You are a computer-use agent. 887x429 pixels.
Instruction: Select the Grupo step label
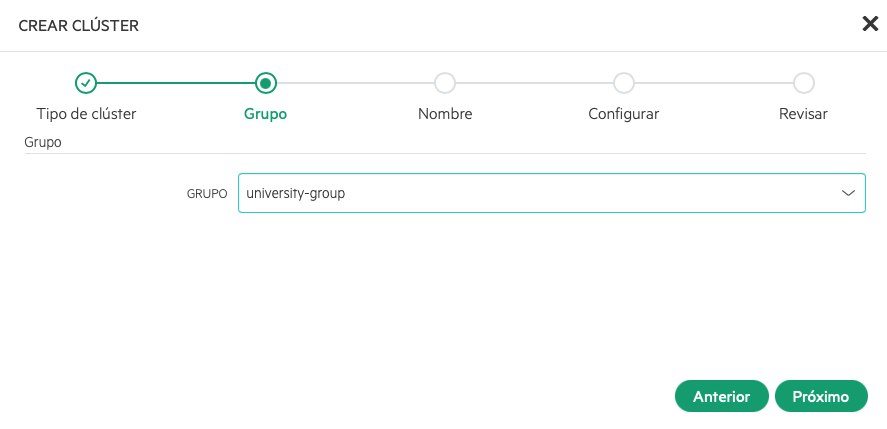click(265, 114)
